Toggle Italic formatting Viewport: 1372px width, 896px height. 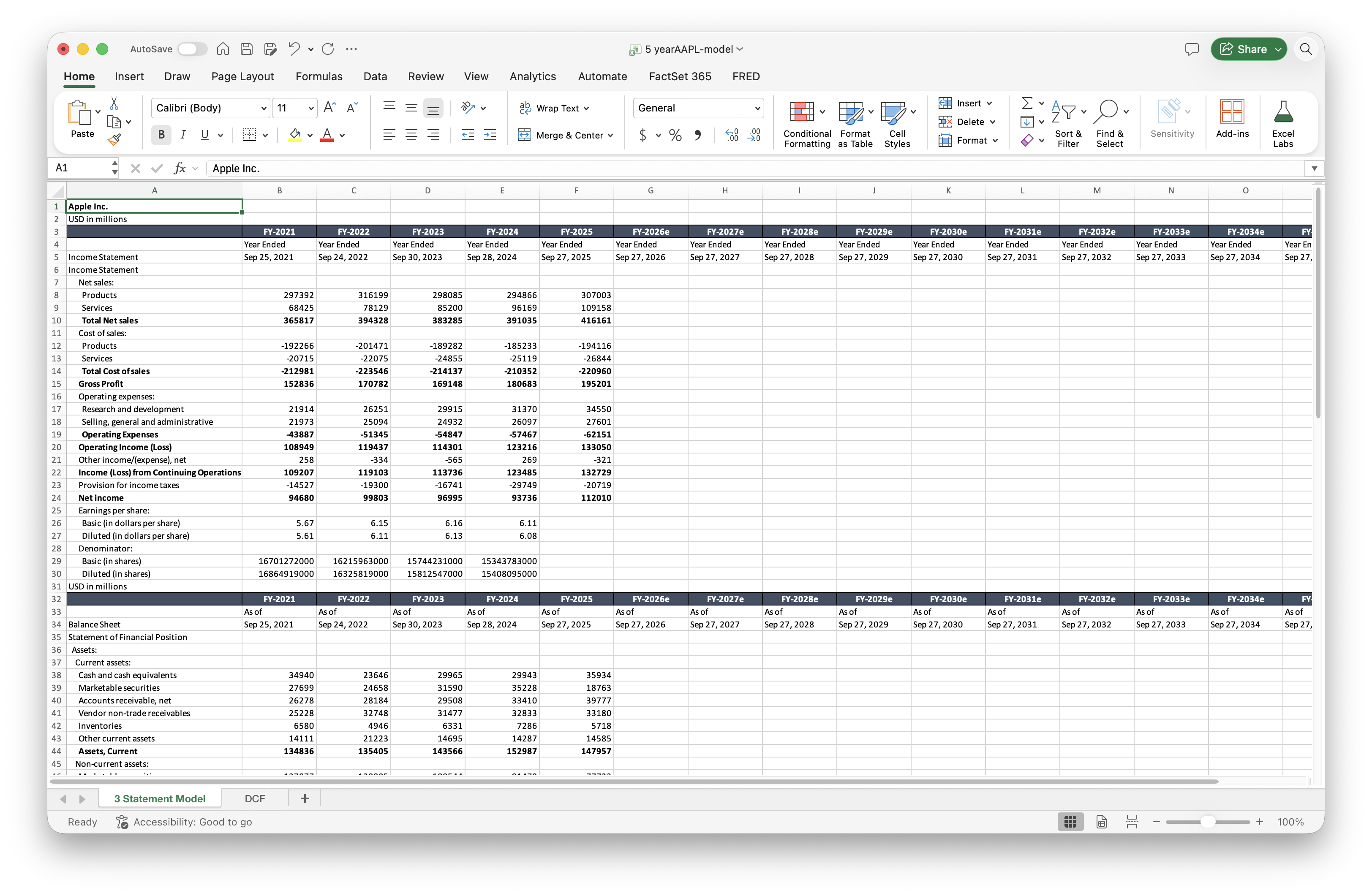click(183, 135)
